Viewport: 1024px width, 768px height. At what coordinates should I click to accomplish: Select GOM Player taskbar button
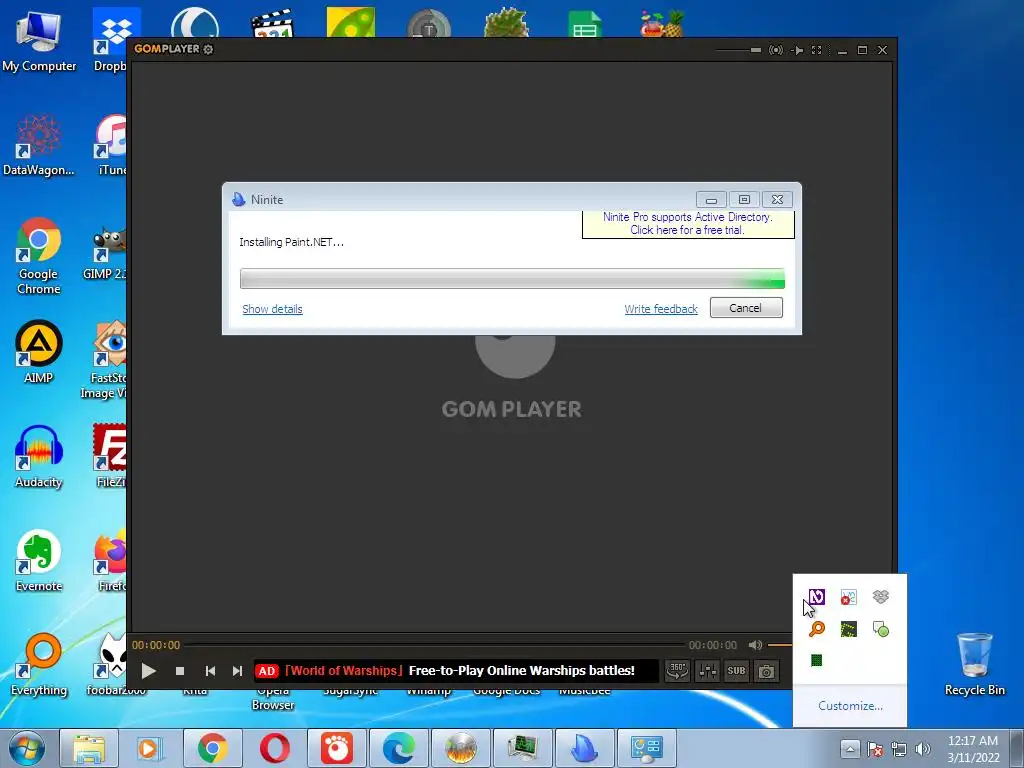coord(337,748)
